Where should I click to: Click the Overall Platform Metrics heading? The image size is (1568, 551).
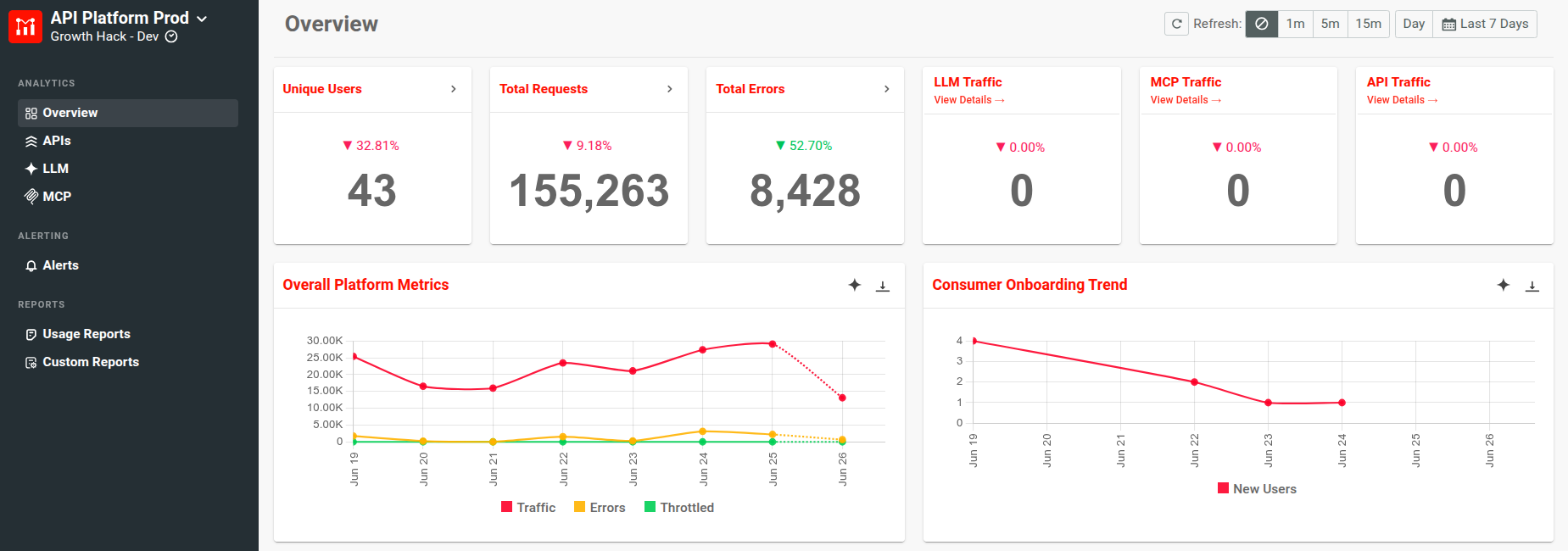[x=365, y=285]
